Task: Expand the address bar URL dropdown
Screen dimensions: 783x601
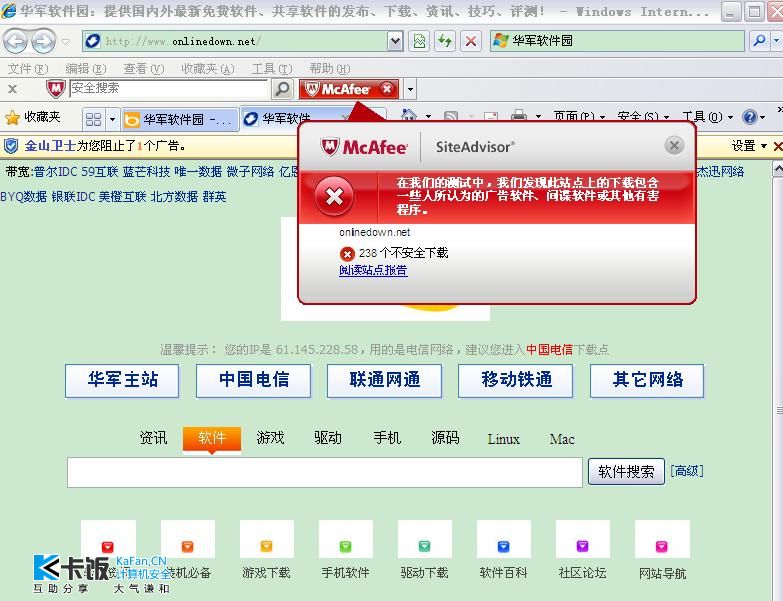Action: 395,41
